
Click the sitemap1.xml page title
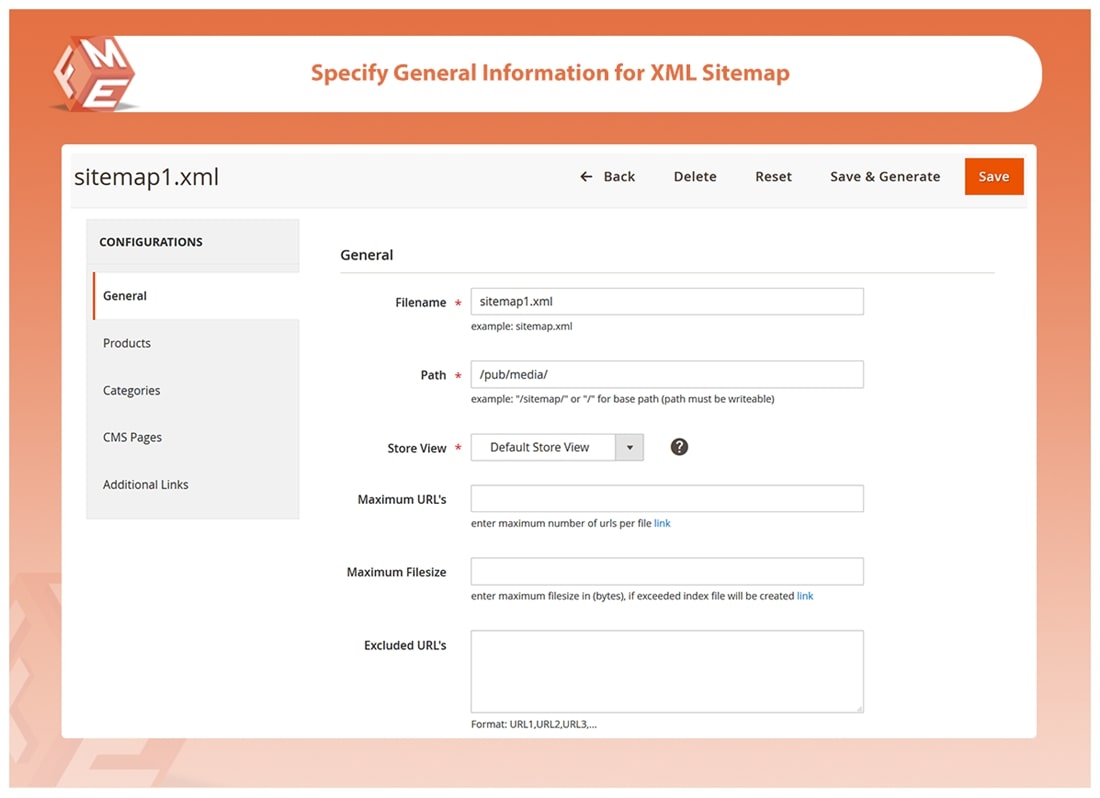(147, 177)
